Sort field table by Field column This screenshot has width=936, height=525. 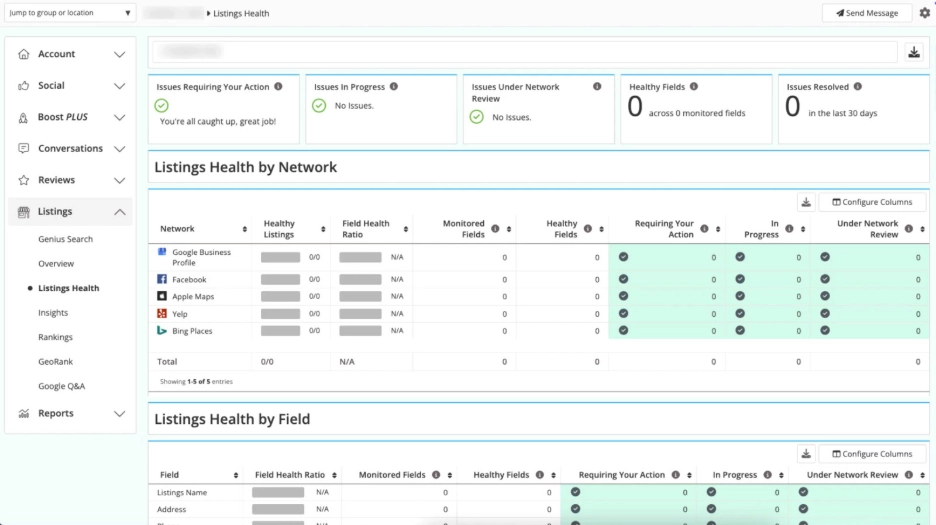point(236,475)
